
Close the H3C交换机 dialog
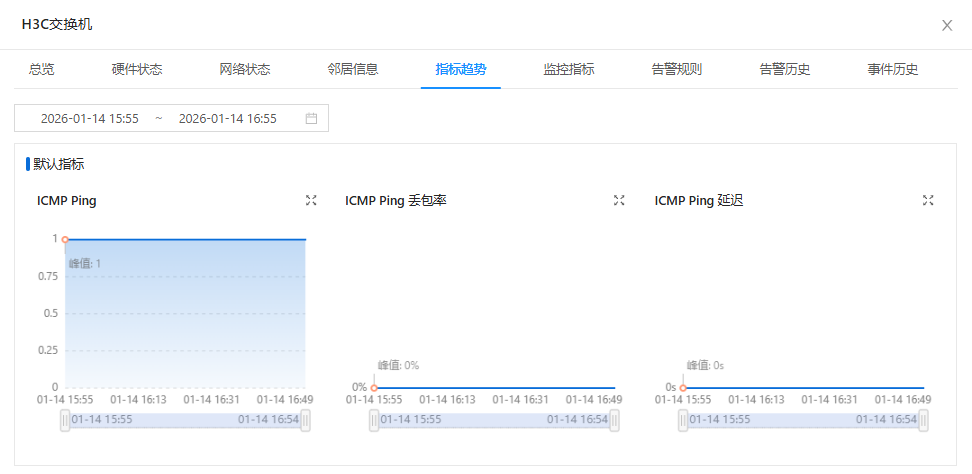947,25
